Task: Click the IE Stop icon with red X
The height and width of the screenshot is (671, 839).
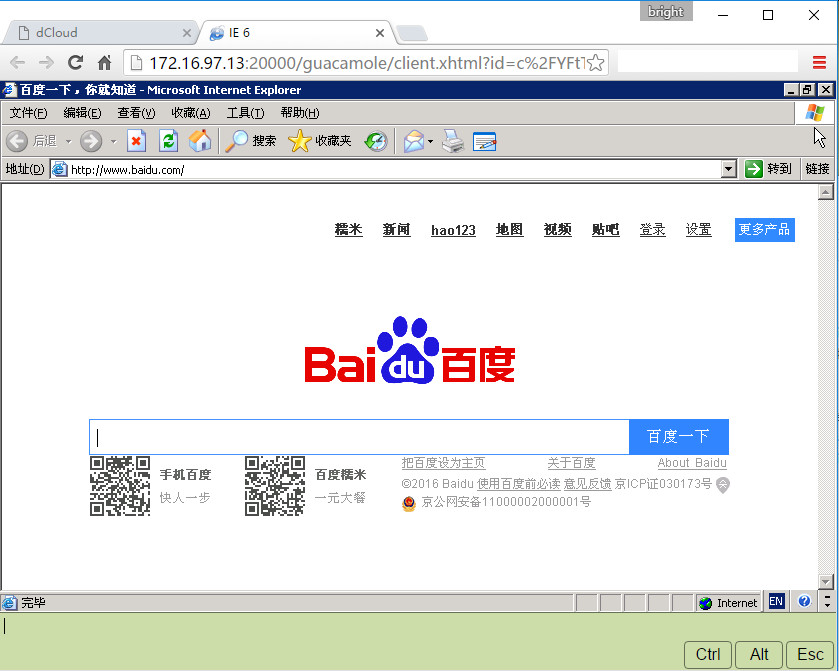Action: click(136, 141)
